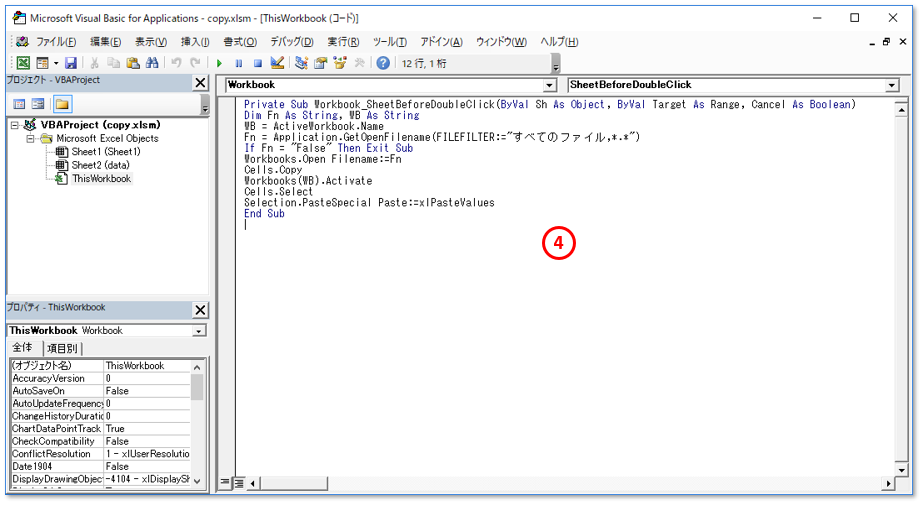Open the 書式(O) menu
The height and width of the screenshot is (505, 923).
[240, 42]
